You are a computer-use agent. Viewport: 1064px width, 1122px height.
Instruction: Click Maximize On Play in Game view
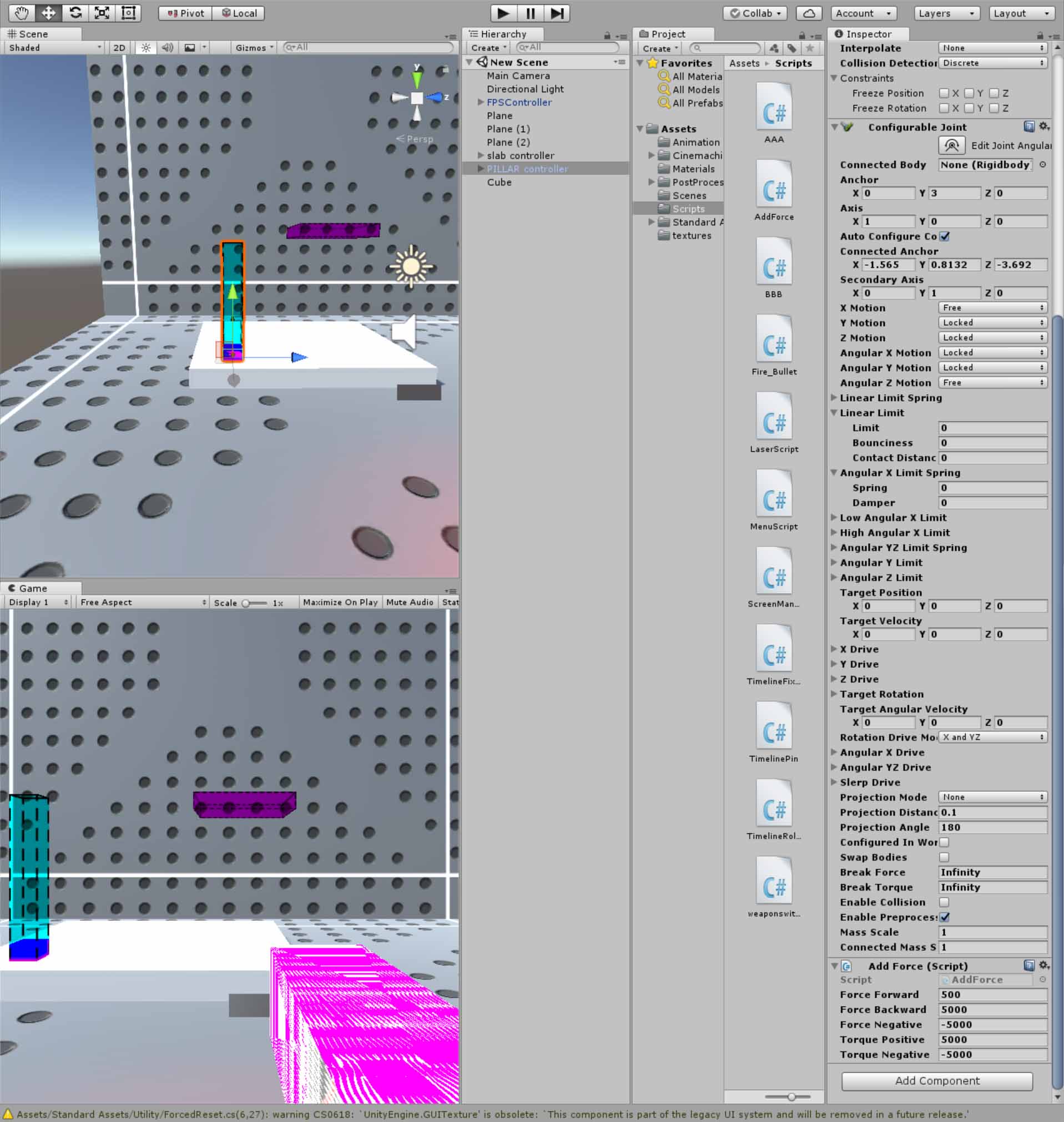tap(340, 602)
